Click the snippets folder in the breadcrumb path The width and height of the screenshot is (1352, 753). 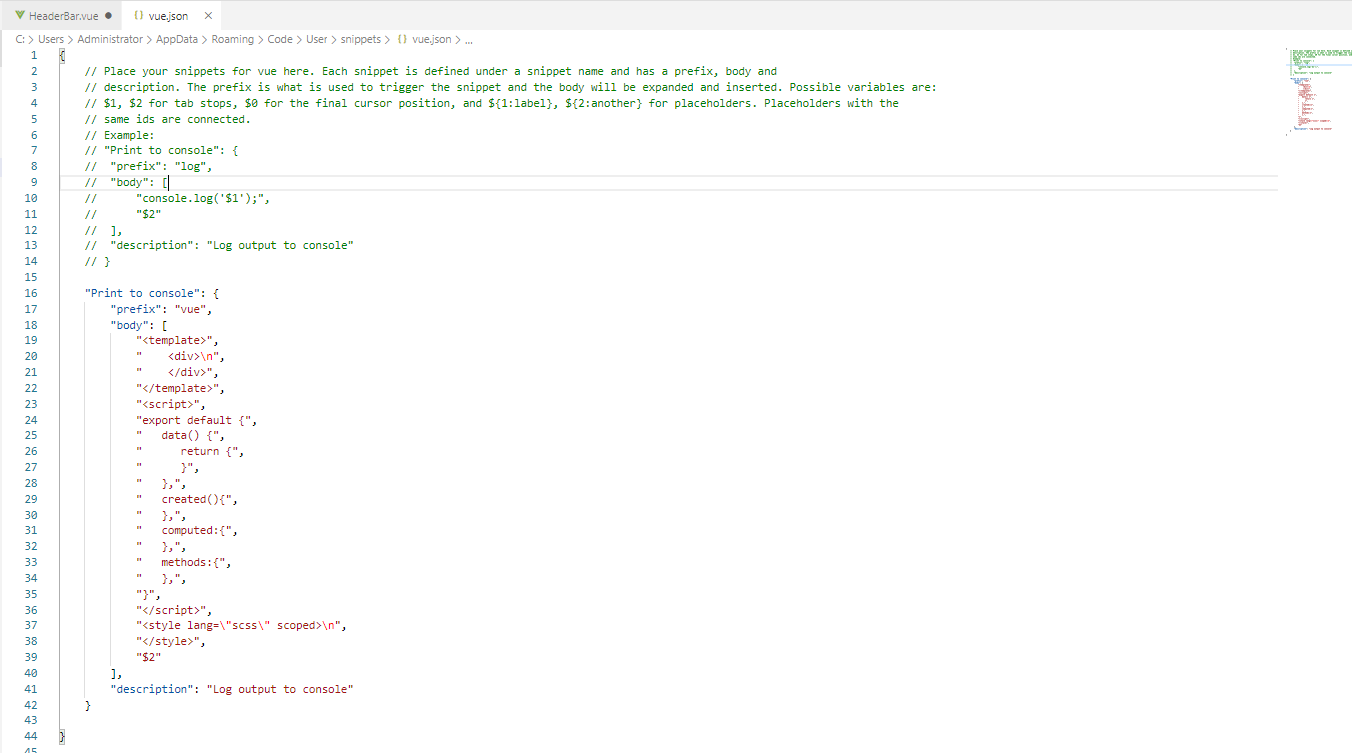click(x=361, y=38)
